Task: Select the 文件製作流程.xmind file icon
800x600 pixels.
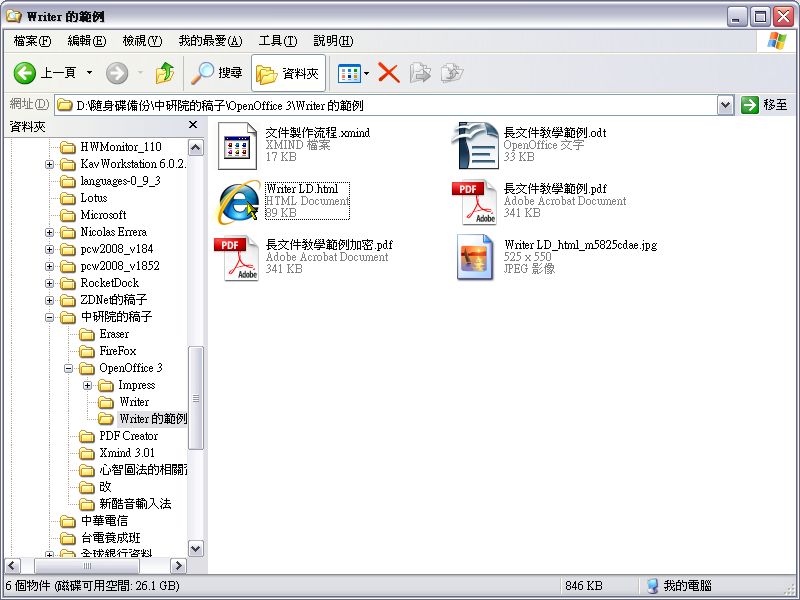Action: point(237,146)
